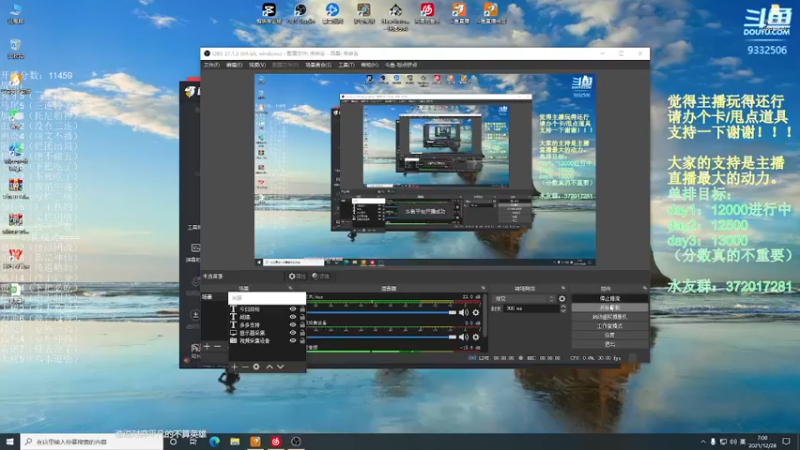This screenshot has width=800, height=450.
Task: Open 设置 settings button in controls
Action: pyautogui.click(x=610, y=335)
